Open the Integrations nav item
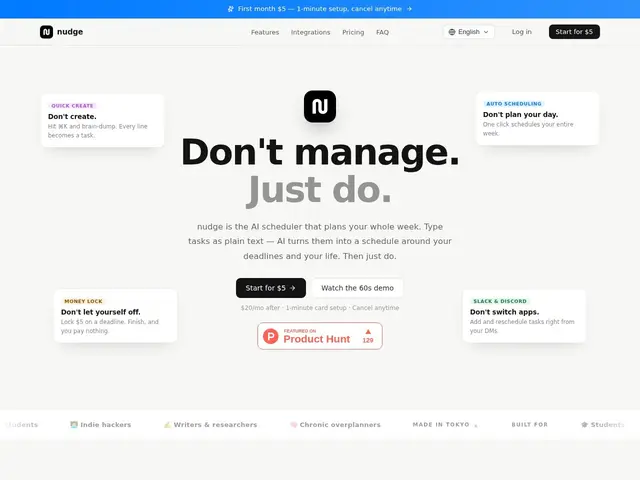The height and width of the screenshot is (480, 640). [311, 32]
